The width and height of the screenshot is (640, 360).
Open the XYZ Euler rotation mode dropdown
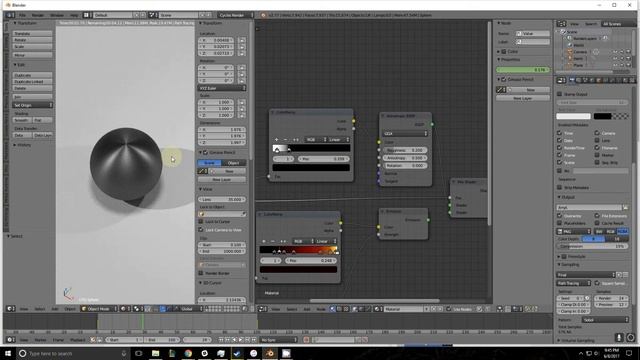(x=222, y=88)
